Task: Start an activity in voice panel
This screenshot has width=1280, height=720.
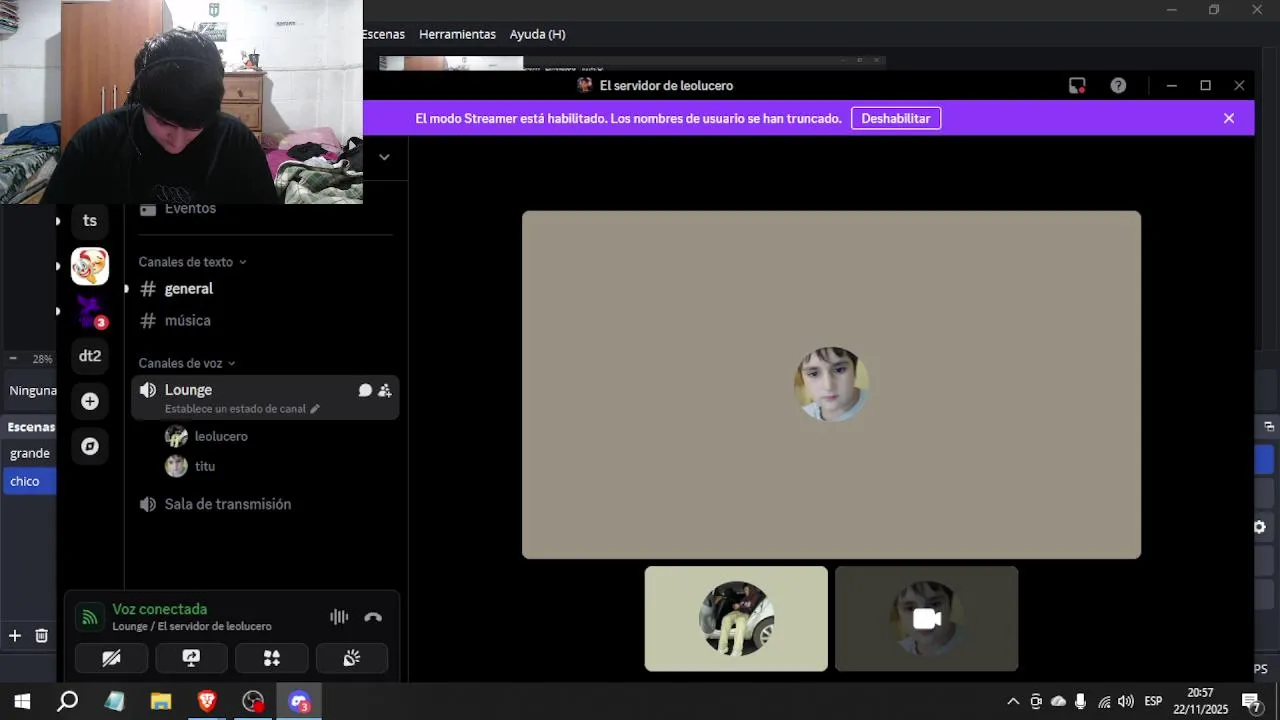Action: point(271,658)
